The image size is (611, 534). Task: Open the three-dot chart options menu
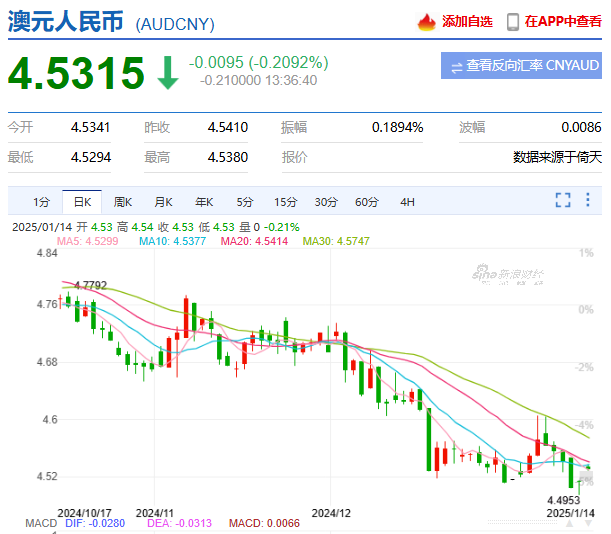click(x=590, y=201)
